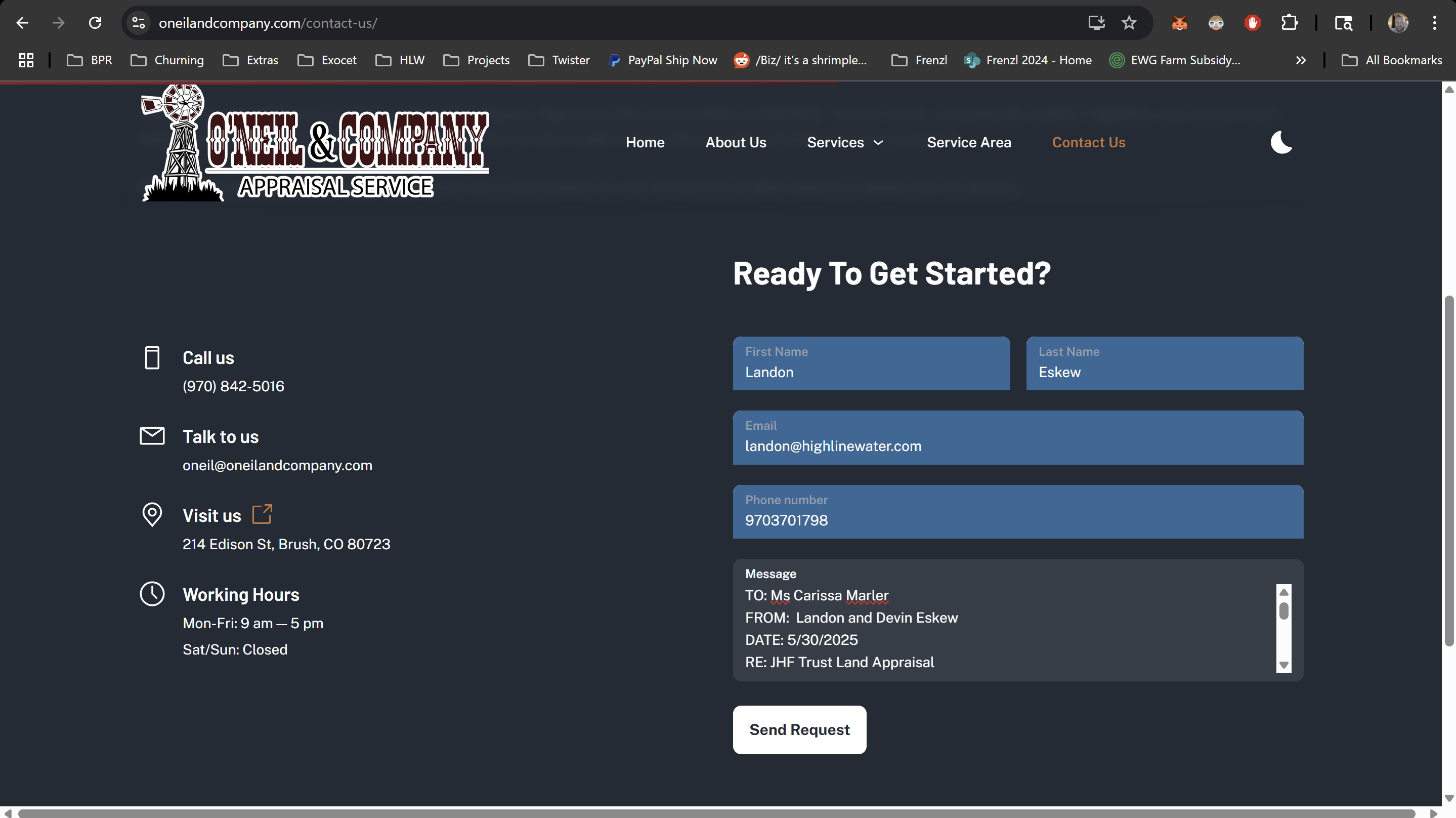Open the /Biz/ Reddit bookmark
The image size is (1456, 818).
coord(800,60)
